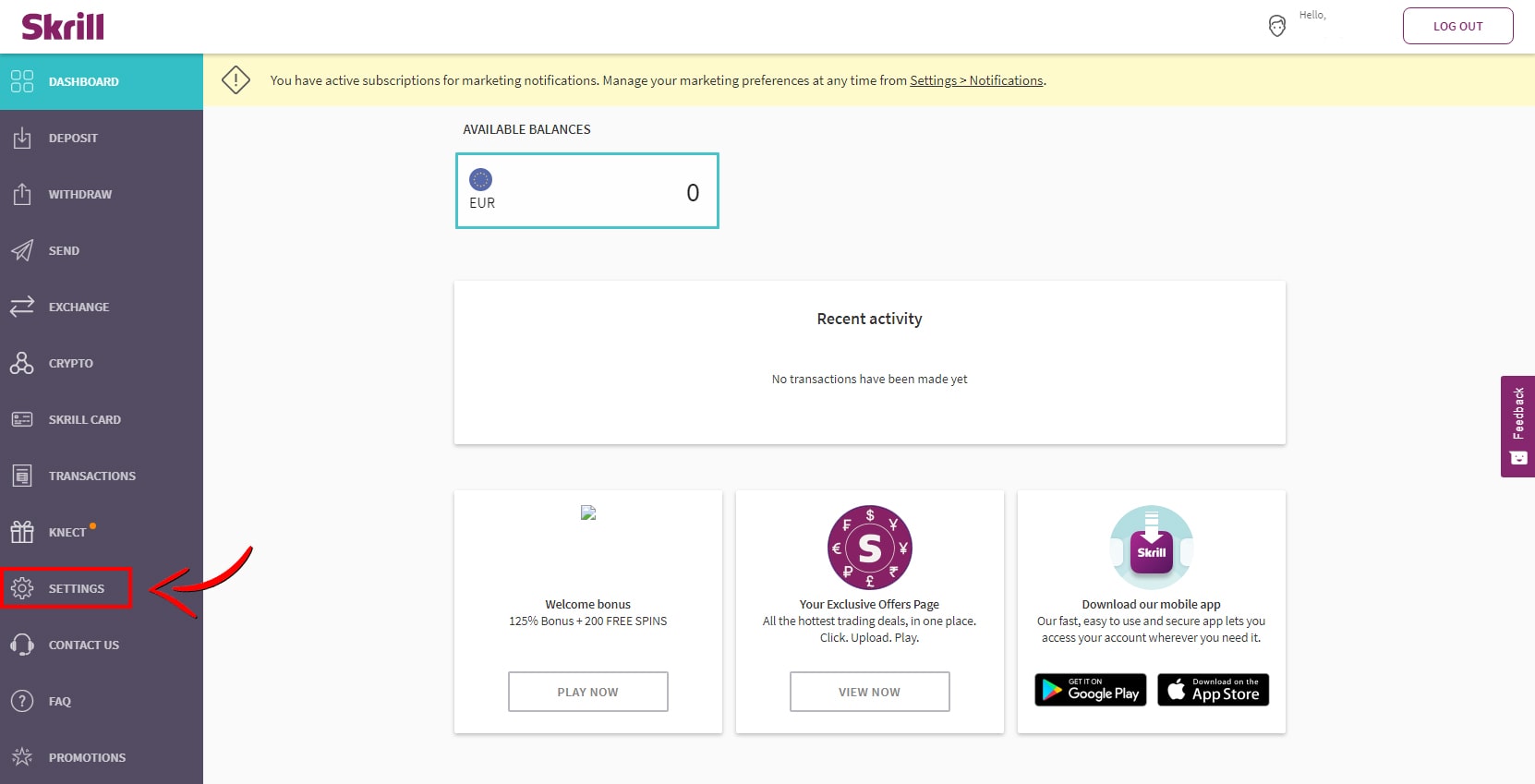Click the View Now button

tap(870, 692)
